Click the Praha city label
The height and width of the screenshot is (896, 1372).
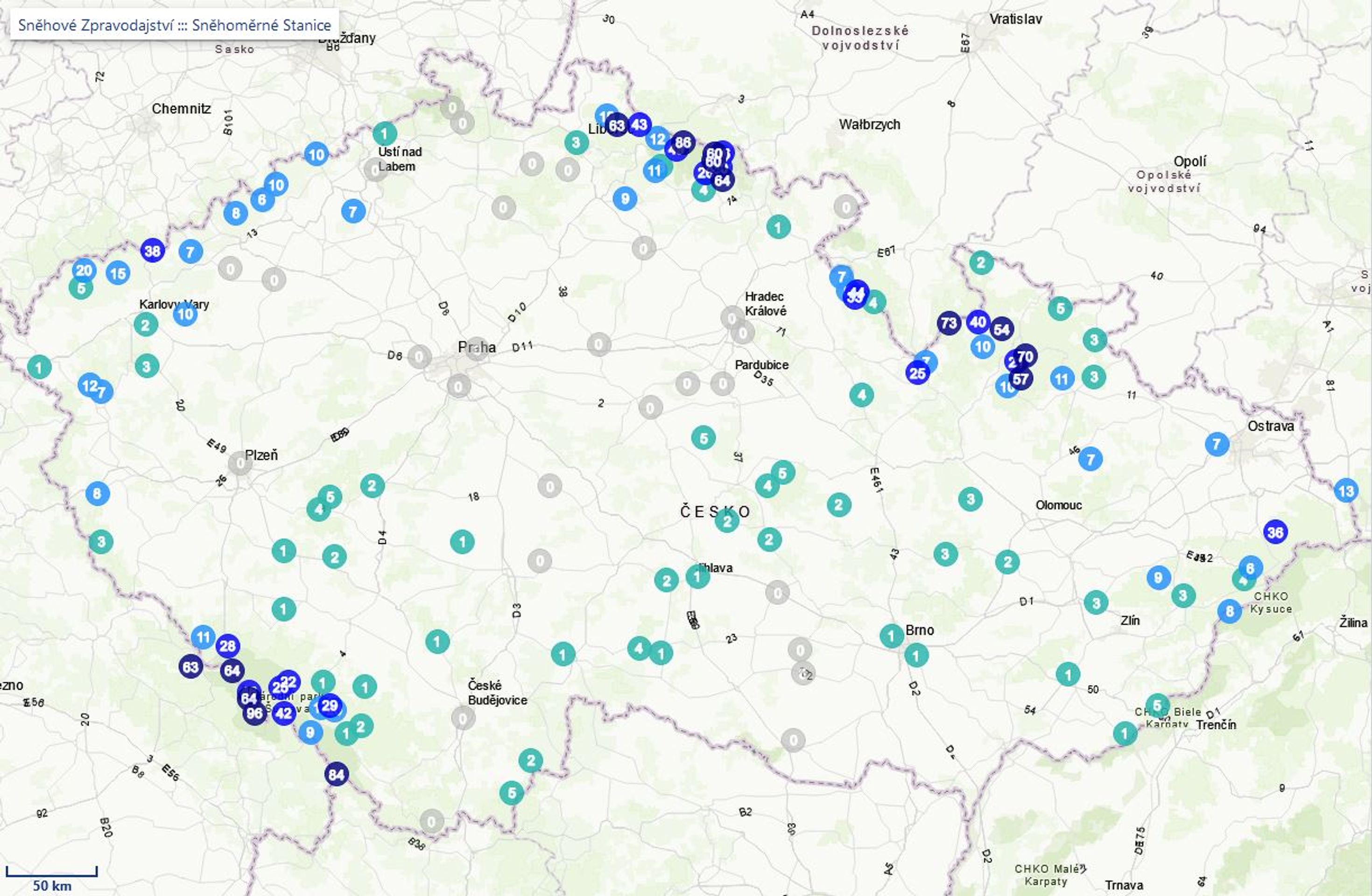click(x=477, y=347)
